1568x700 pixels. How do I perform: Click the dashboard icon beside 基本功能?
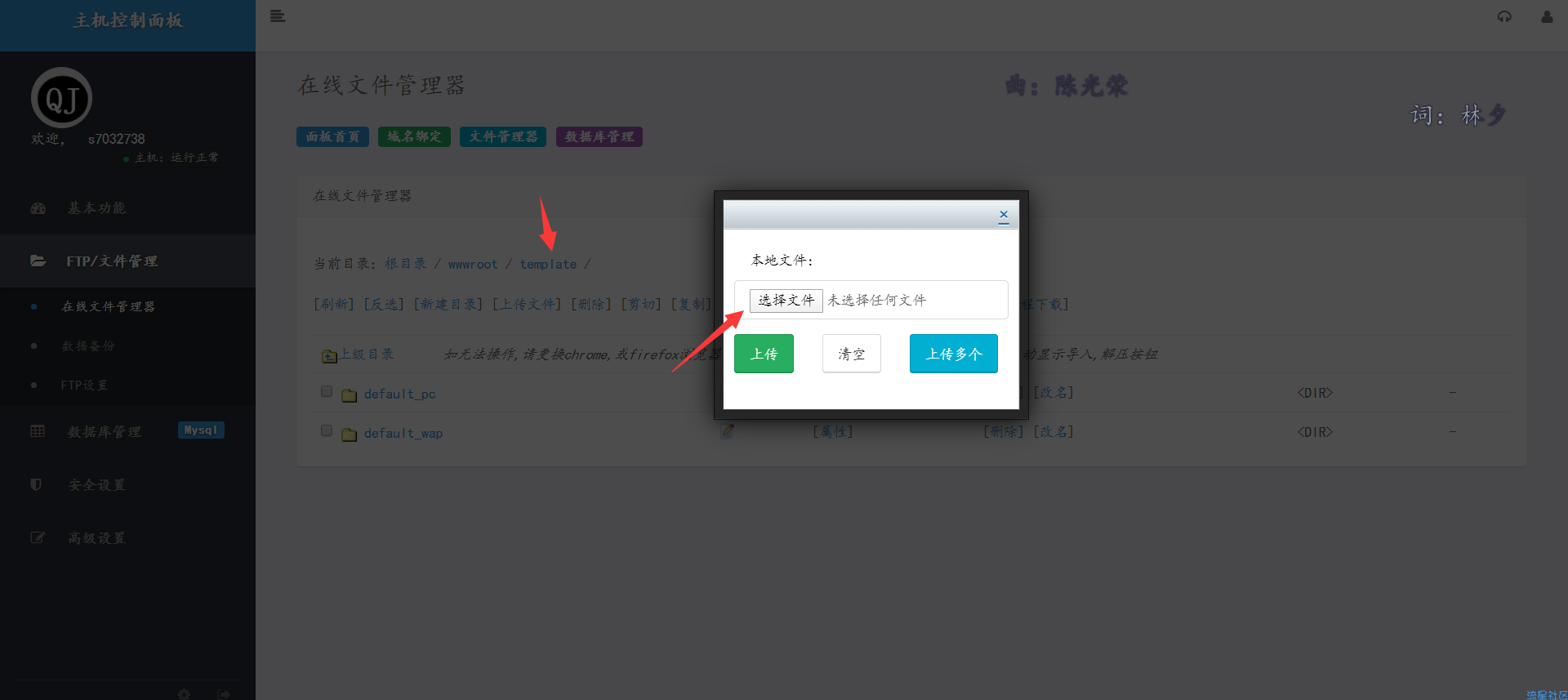click(38, 208)
